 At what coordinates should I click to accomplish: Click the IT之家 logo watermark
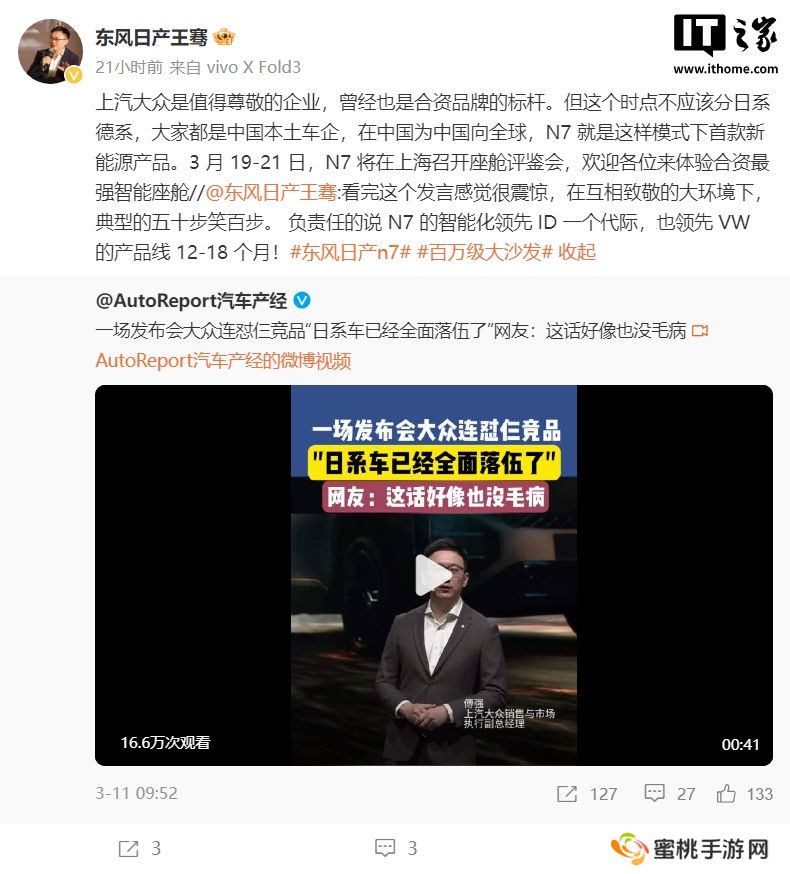point(725,45)
